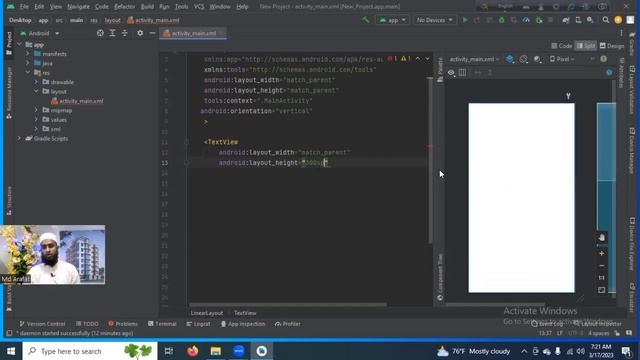Zoom in the layout preview plus icon
The height and width of the screenshot is (360, 640).
602,253
